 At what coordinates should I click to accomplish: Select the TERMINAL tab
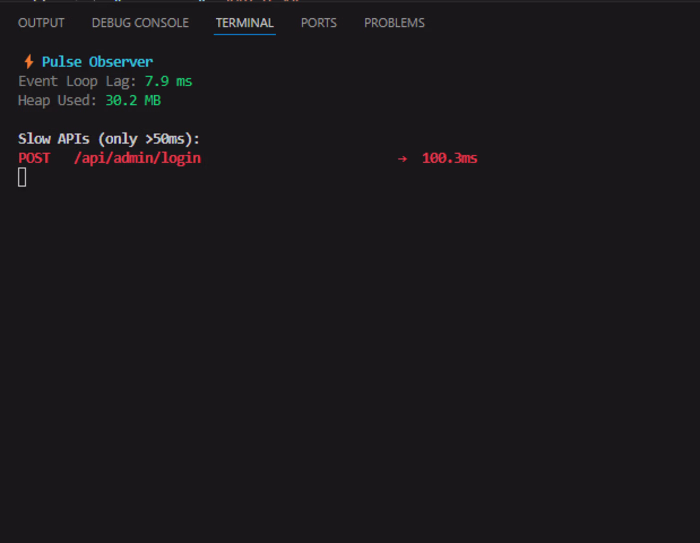pos(245,23)
